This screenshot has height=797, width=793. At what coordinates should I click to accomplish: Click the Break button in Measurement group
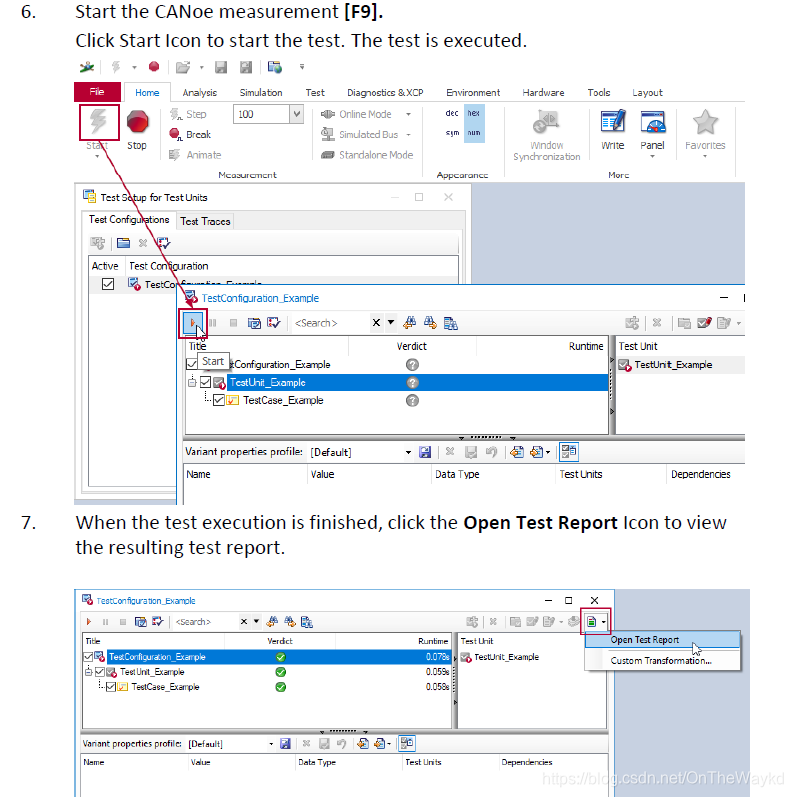pyautogui.click(x=190, y=135)
